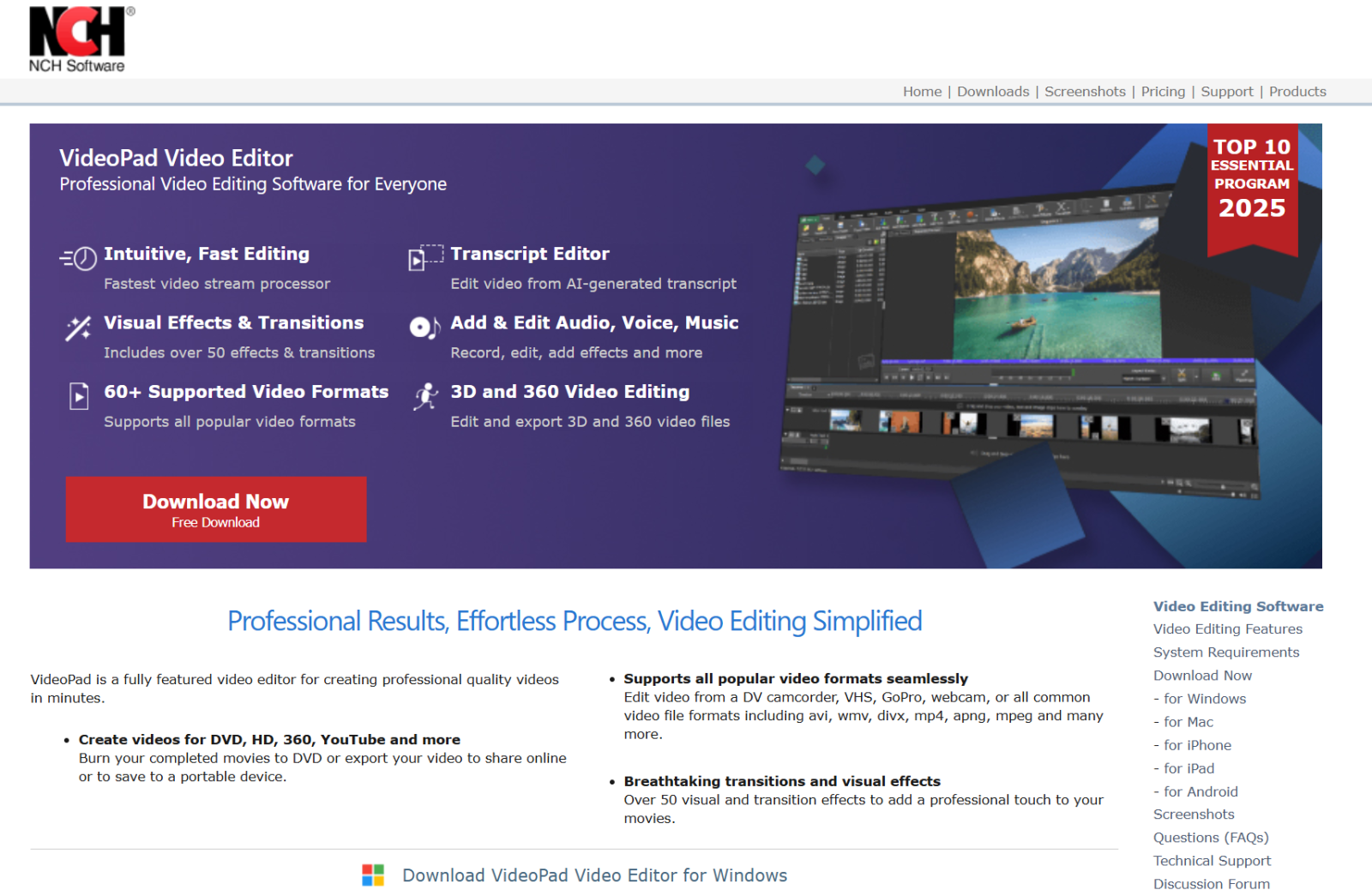Click Breathtaking transitions and visual effects bullet

(782, 782)
